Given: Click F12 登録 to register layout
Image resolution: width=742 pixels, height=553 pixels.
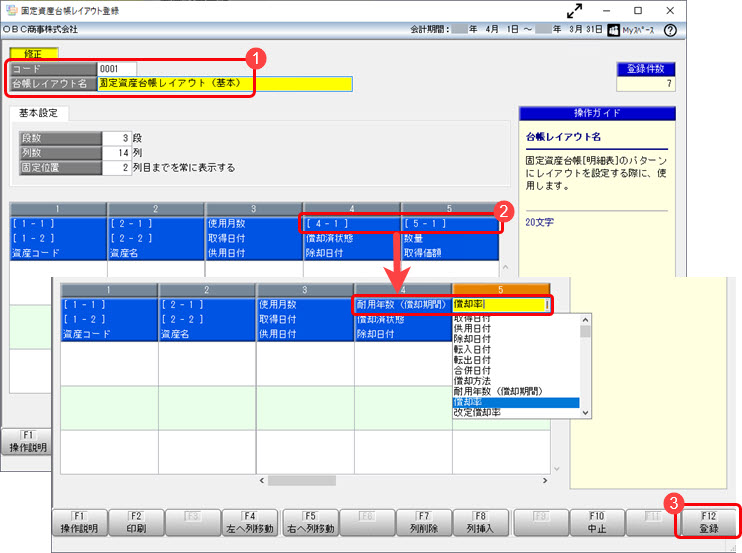Looking at the screenshot, I should pyautogui.click(x=708, y=521).
